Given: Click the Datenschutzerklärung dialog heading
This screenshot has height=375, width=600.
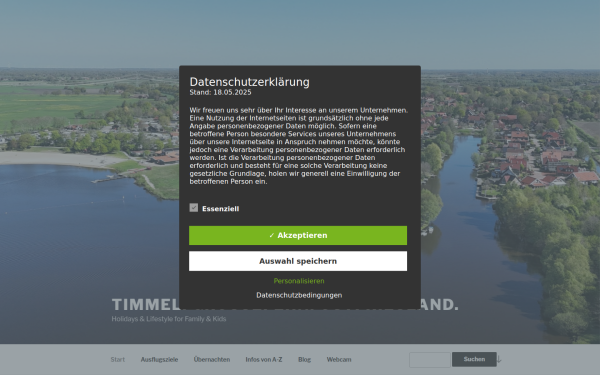Looking at the screenshot, I should click(249, 82).
